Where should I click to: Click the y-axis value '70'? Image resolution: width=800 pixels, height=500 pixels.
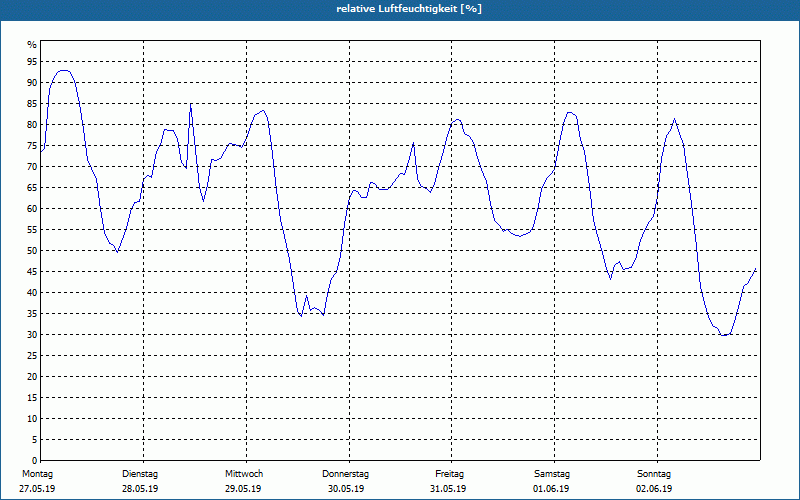click(x=32, y=167)
